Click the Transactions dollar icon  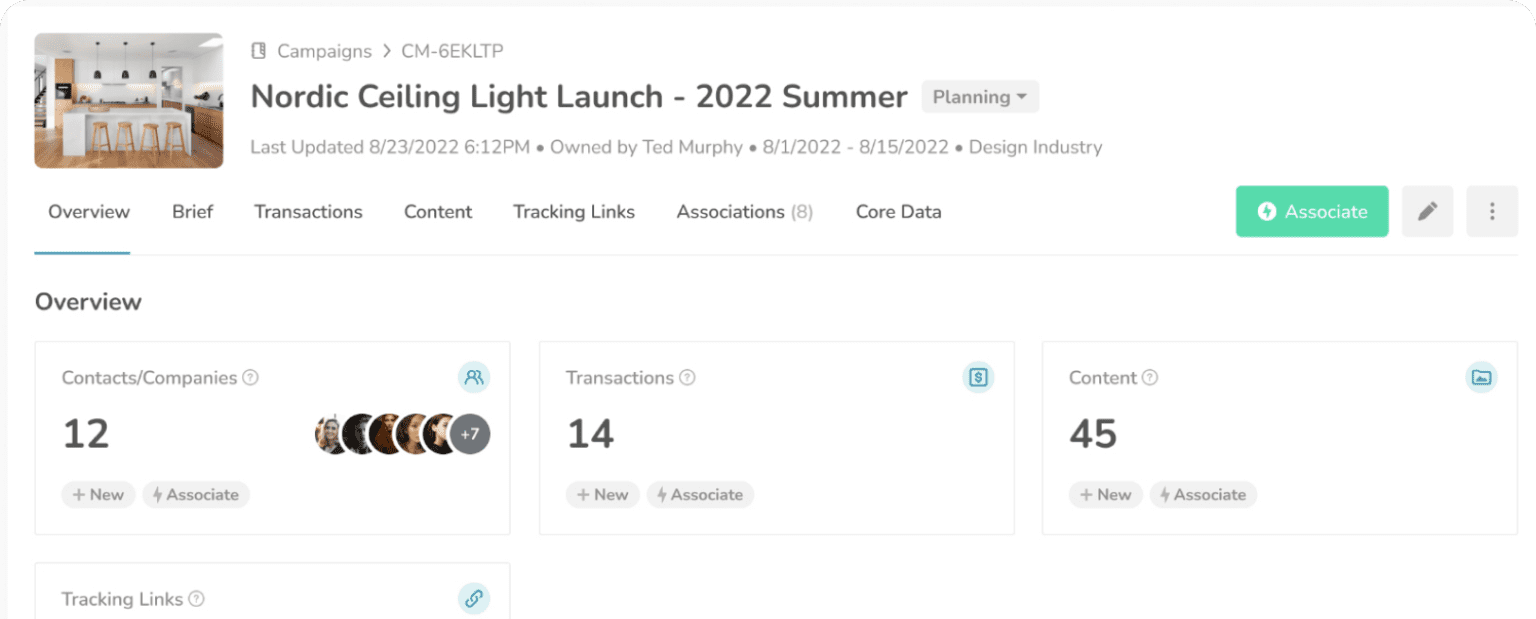pos(978,377)
